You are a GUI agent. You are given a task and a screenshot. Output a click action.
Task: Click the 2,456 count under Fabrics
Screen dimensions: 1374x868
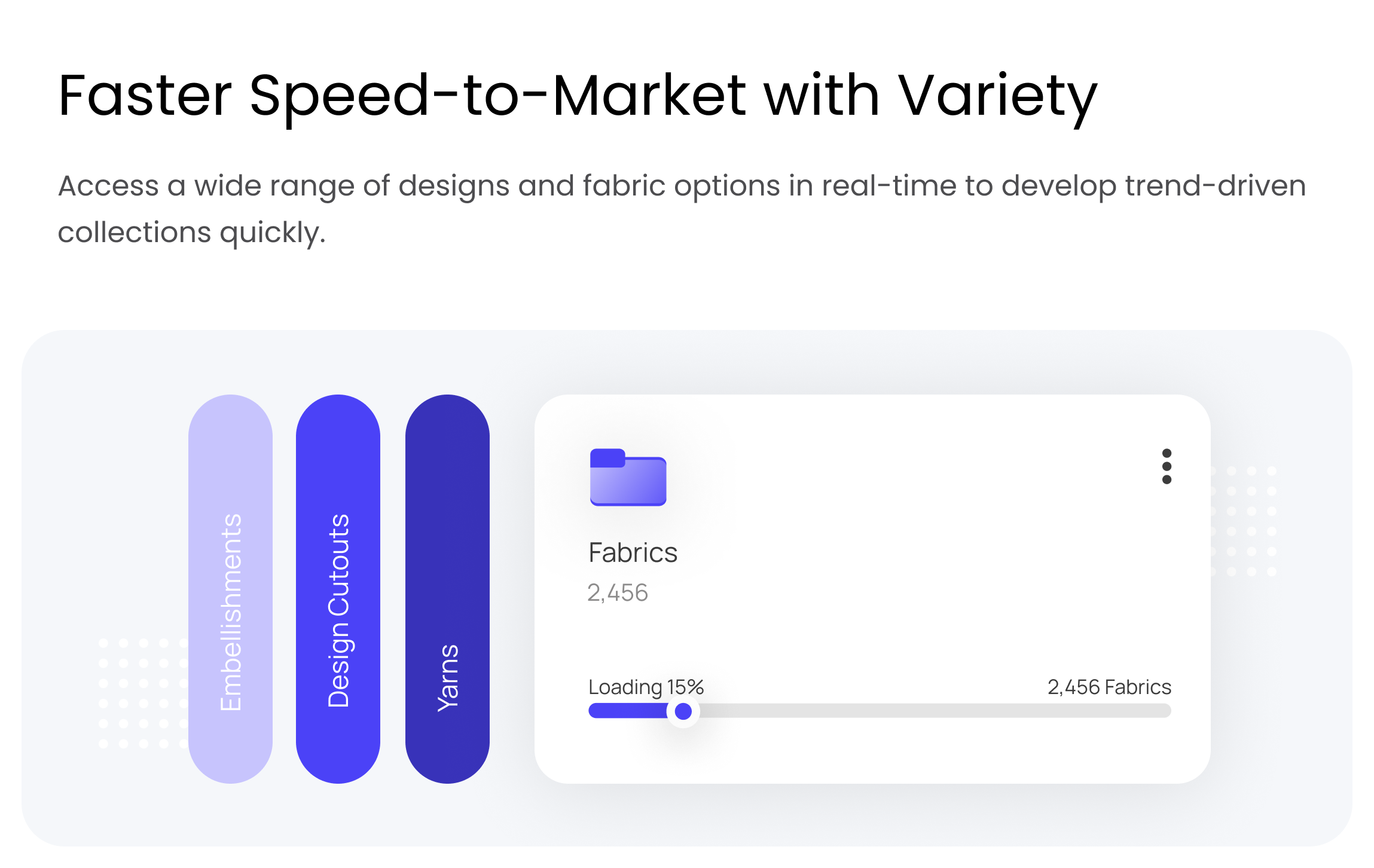point(618,593)
